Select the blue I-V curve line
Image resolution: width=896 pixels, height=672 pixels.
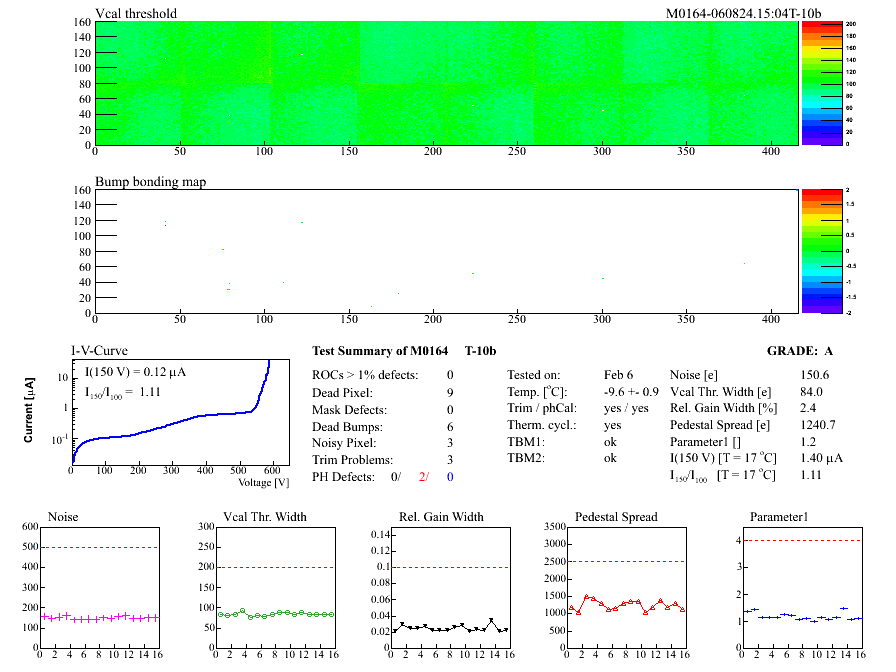[x=200, y=427]
